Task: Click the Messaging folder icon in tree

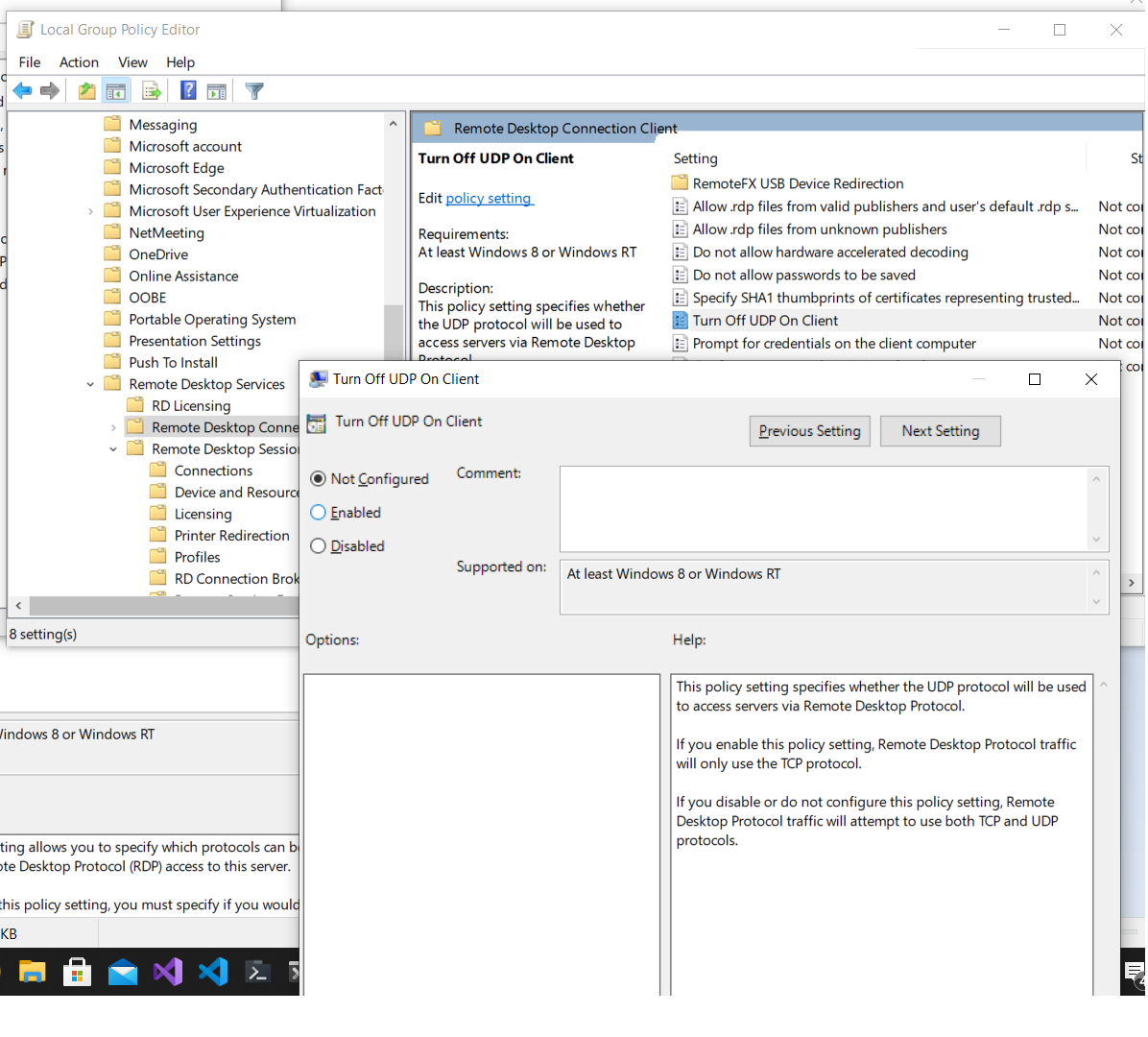Action: [112, 123]
